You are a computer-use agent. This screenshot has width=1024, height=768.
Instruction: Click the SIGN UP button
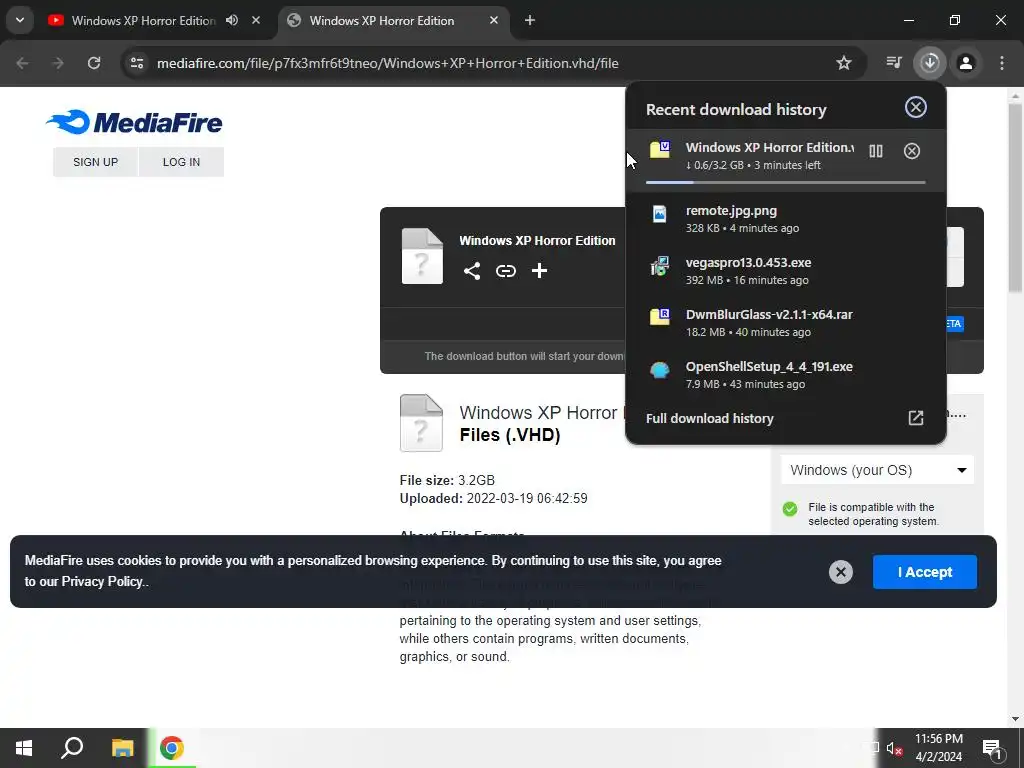tap(95, 162)
